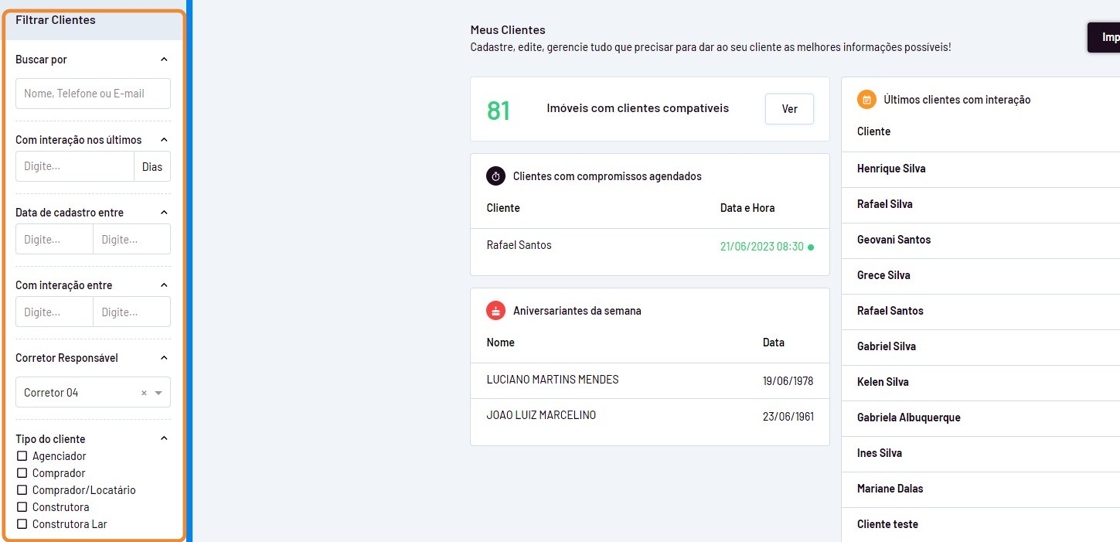This screenshot has height=542, width=1120.
Task: Enable the Comprador checkbox
Action: (22, 473)
